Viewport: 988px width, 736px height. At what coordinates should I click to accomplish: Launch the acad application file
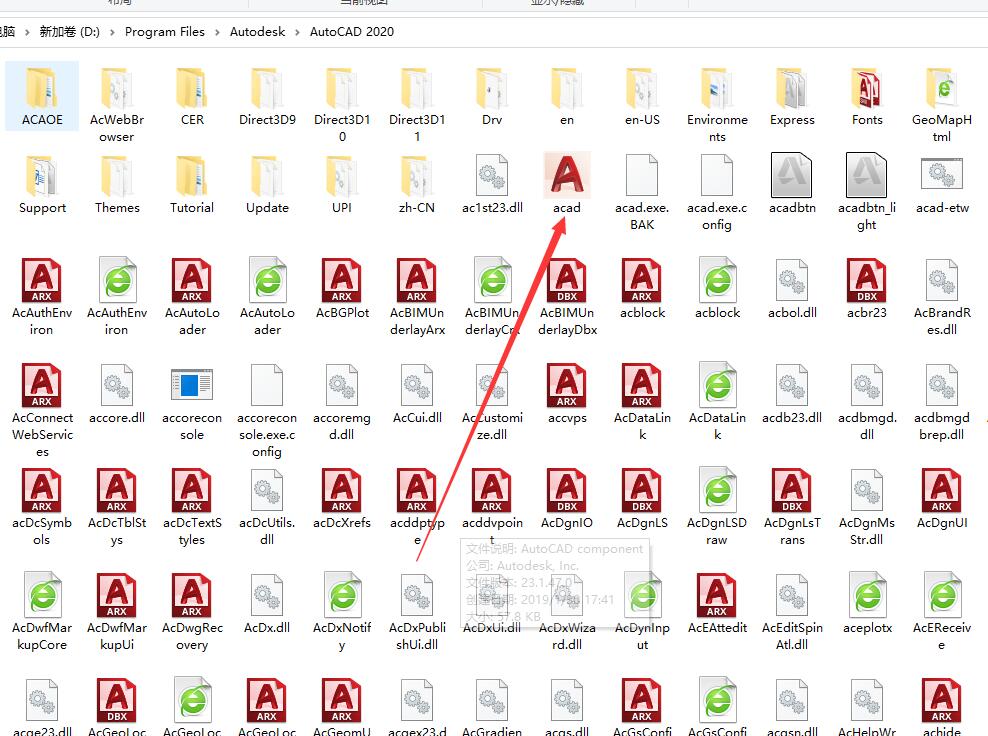click(567, 183)
